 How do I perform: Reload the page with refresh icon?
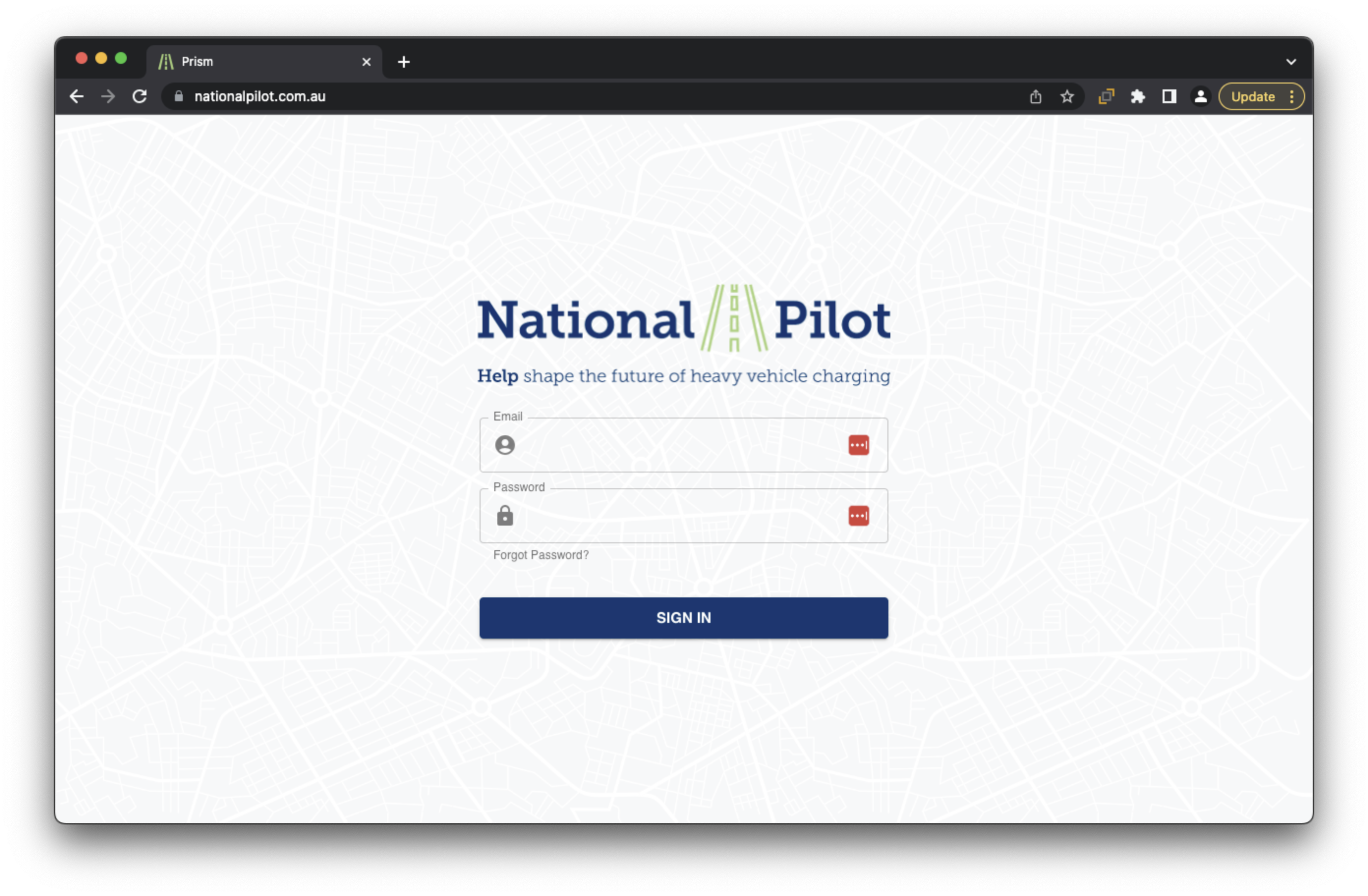click(140, 97)
